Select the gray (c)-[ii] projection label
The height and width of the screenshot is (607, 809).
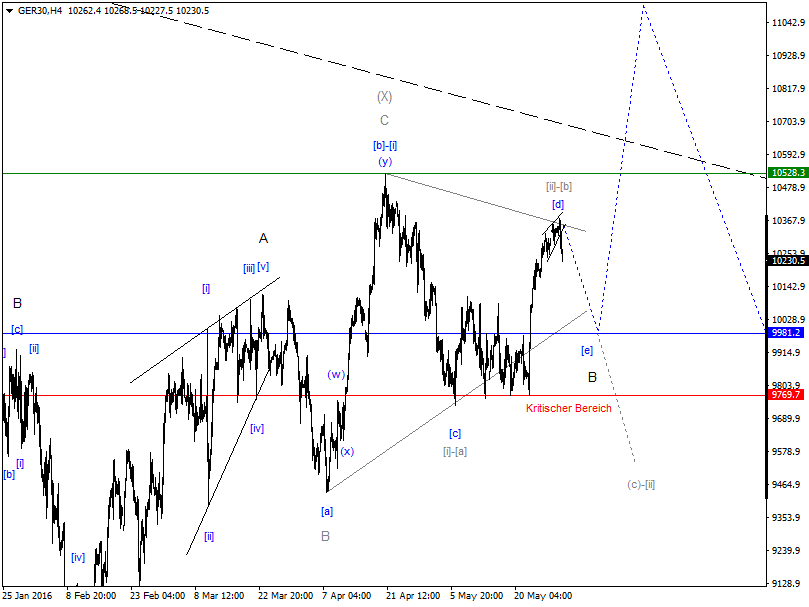[640, 483]
